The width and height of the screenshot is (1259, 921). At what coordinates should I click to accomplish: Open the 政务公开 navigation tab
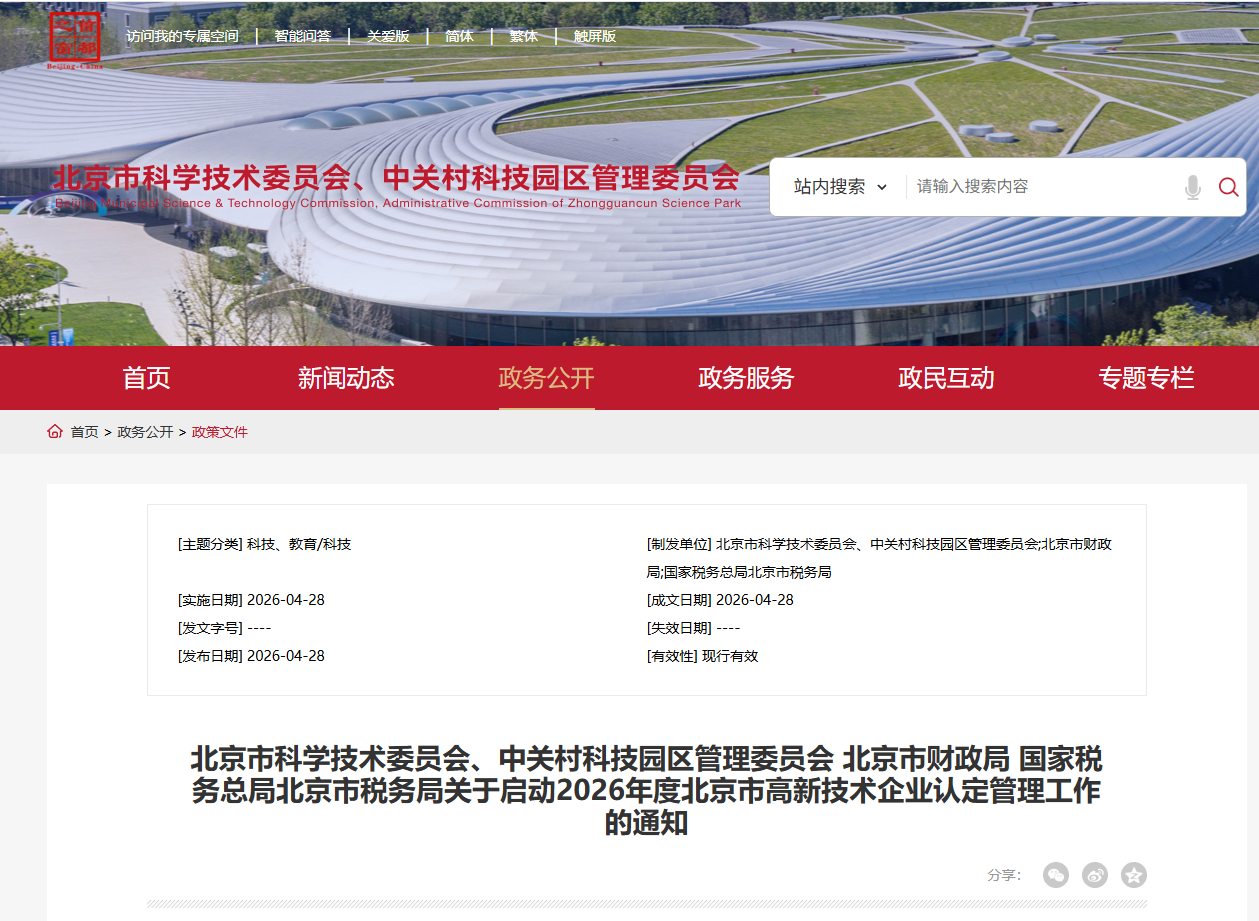pyautogui.click(x=546, y=378)
